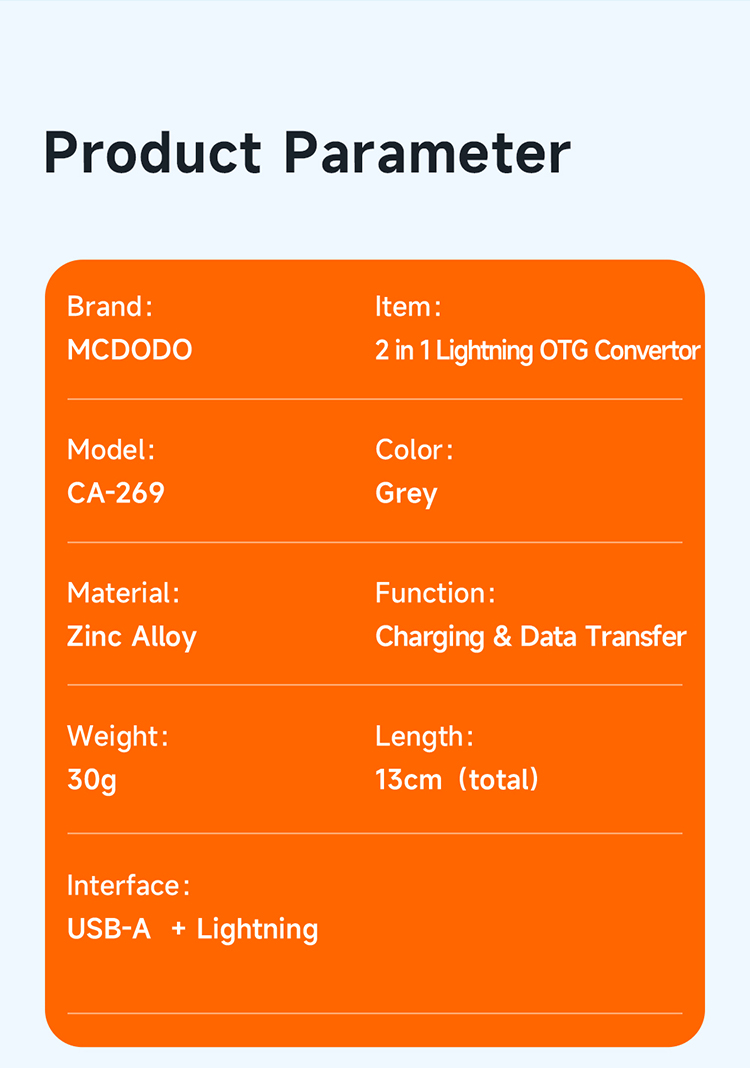Click the Lightning word under Interface
This screenshot has height=1068, width=750.
257,929
